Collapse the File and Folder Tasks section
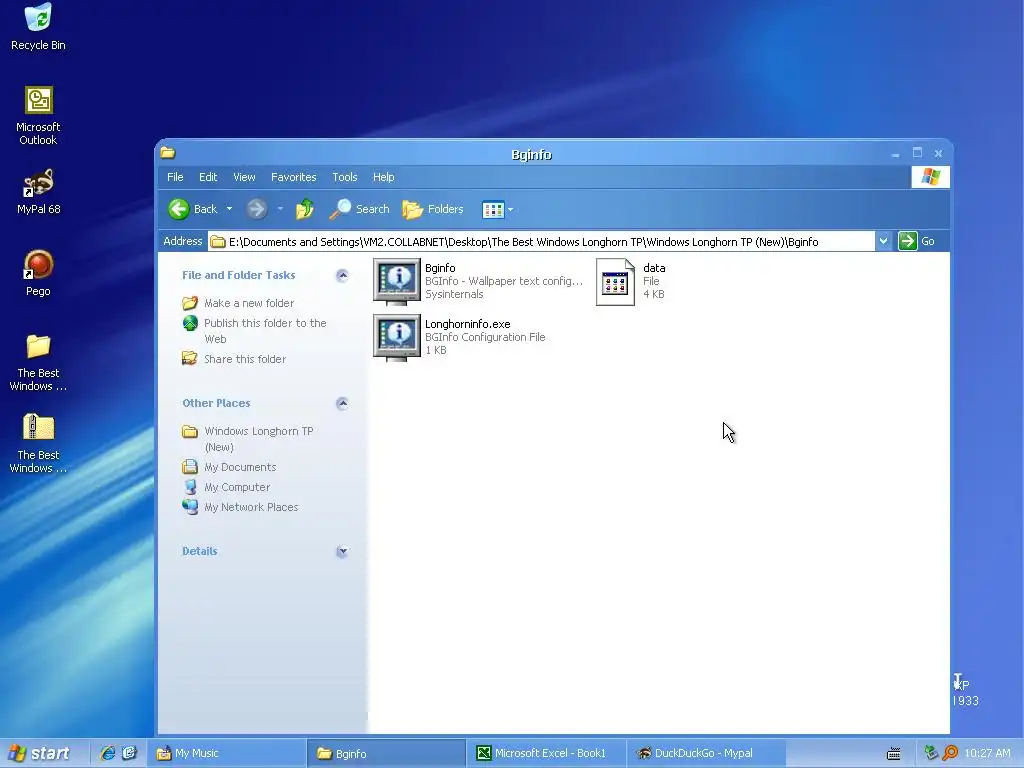The image size is (1024, 768). click(342, 276)
